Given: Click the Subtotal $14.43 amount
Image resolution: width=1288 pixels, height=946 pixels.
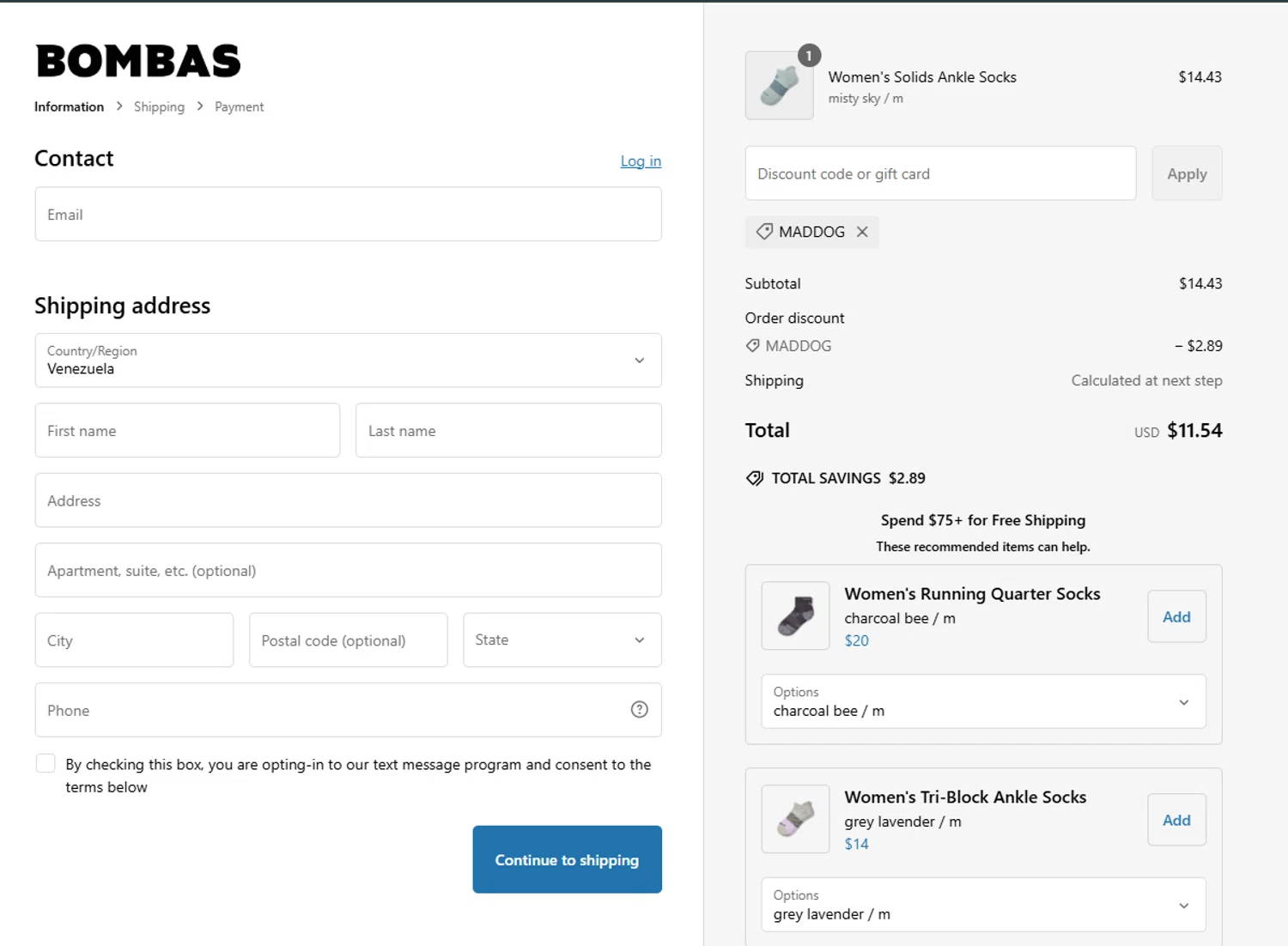Looking at the screenshot, I should [x=1200, y=283].
